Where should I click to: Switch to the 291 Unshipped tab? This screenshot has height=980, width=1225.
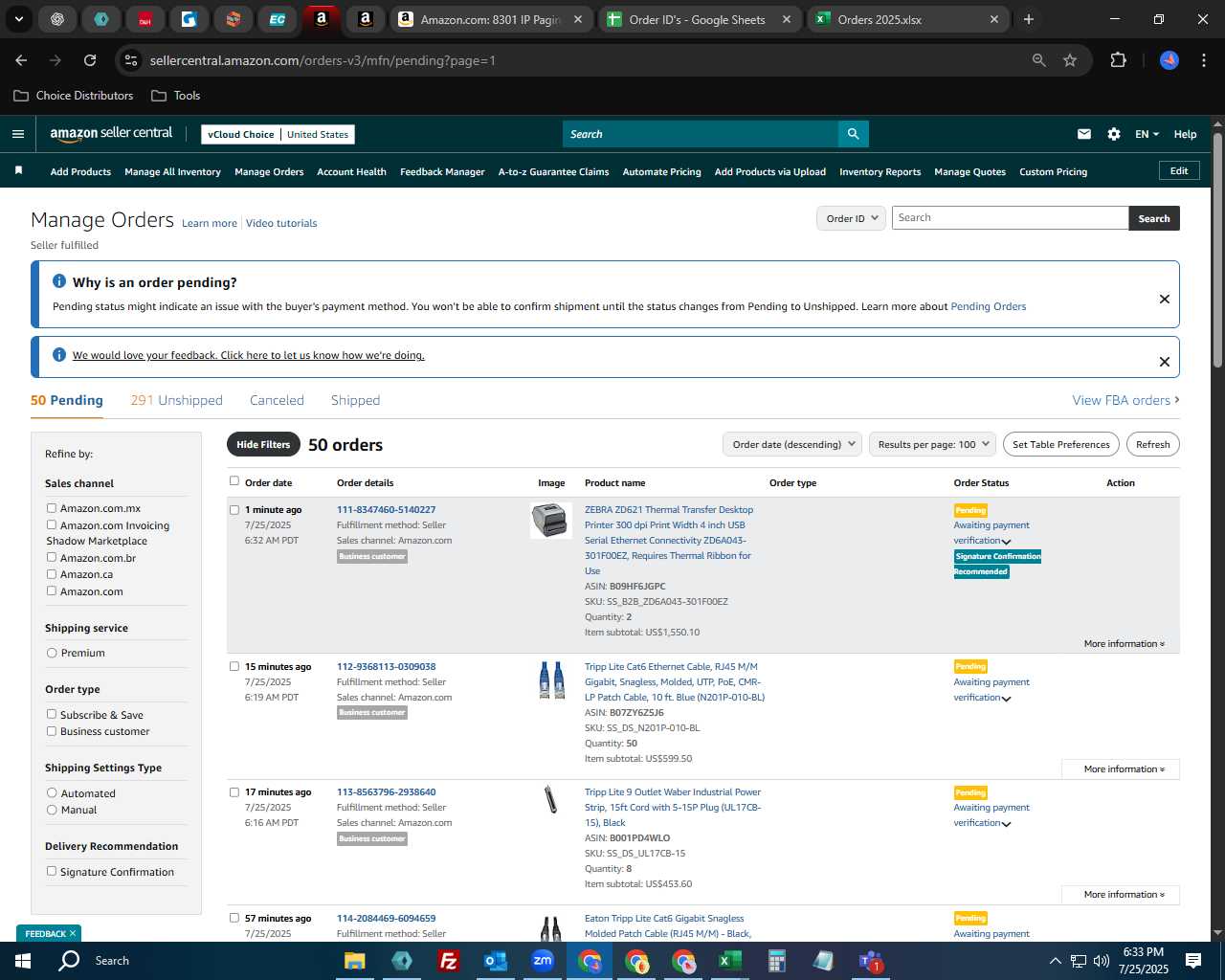[177, 400]
